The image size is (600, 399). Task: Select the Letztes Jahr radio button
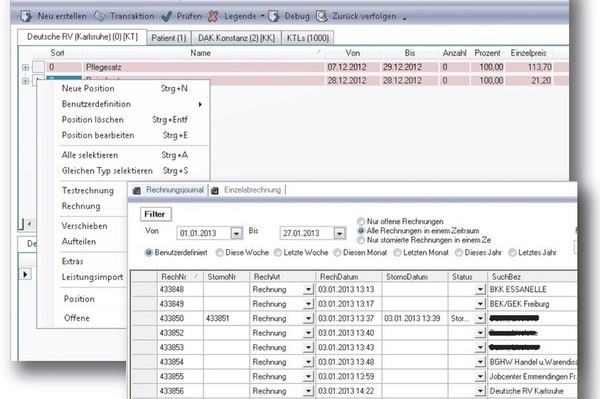coord(512,253)
